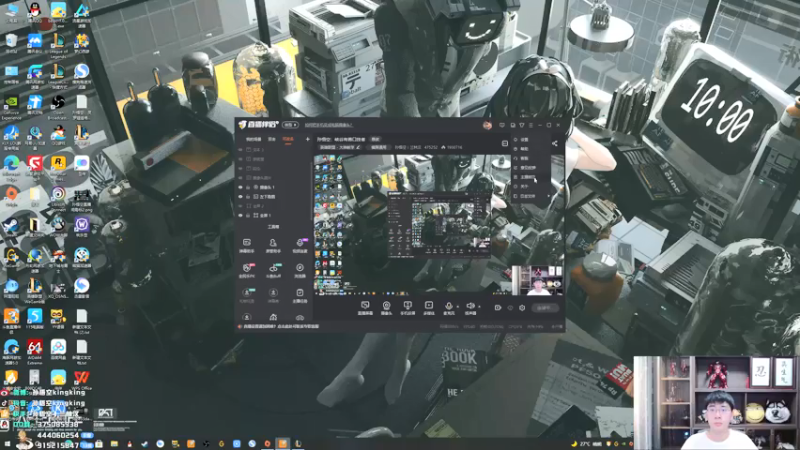The height and width of the screenshot is (450, 800).
Task: Open WPS Office desktop shortcut
Action: tap(81, 380)
